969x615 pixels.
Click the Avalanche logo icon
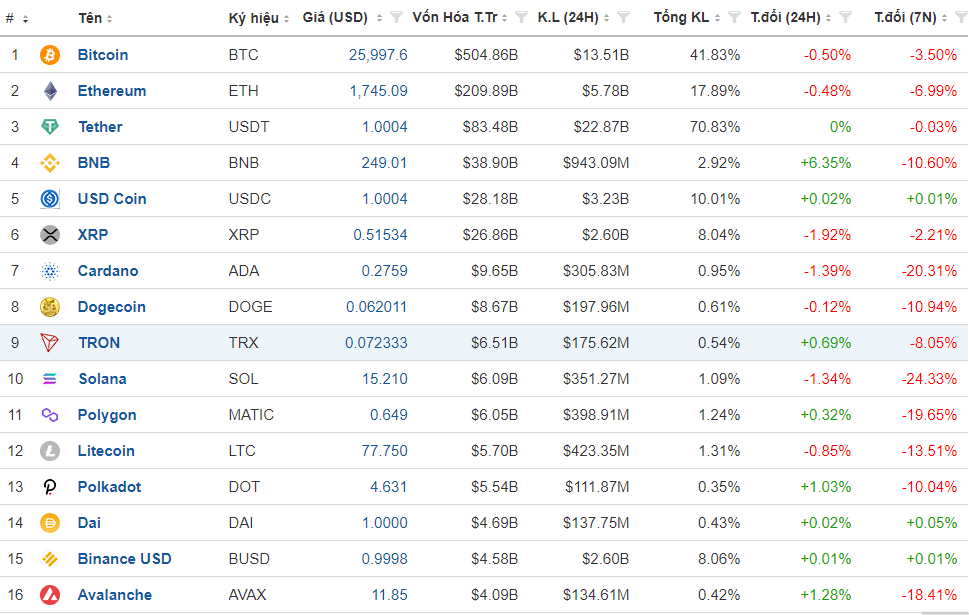click(x=50, y=595)
